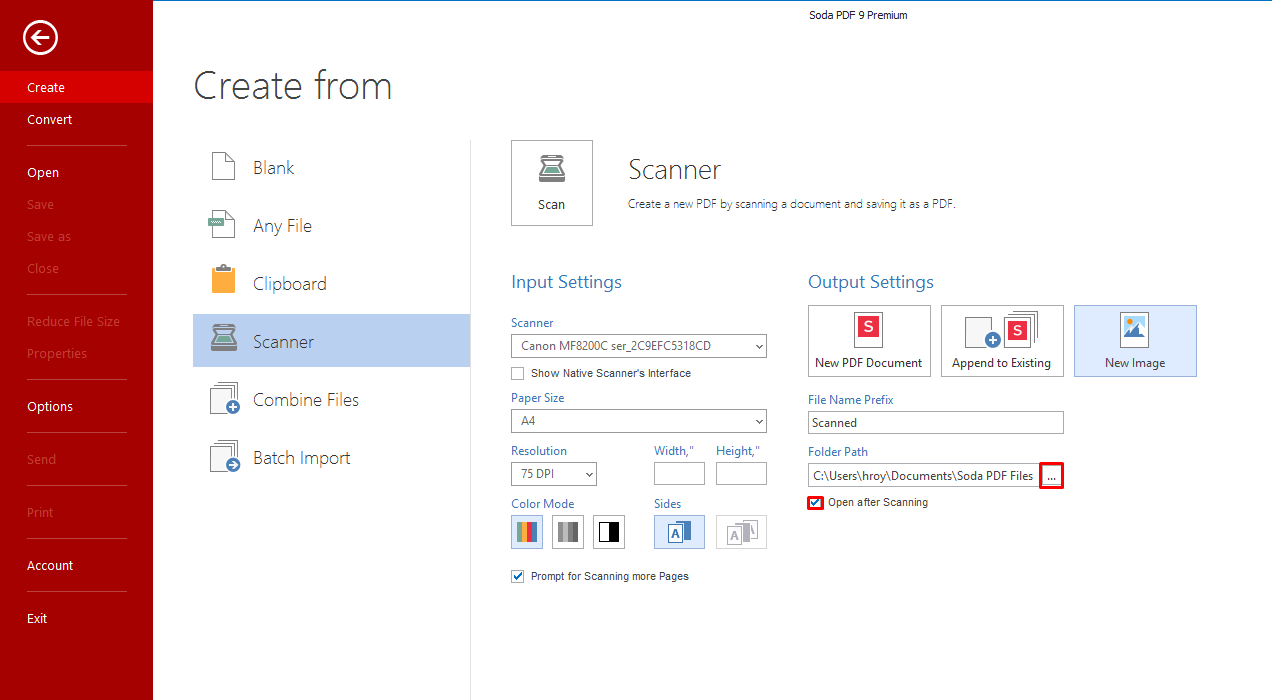Enable Show Native Scanner's Interface
The width and height of the screenshot is (1272, 700).
click(518, 374)
